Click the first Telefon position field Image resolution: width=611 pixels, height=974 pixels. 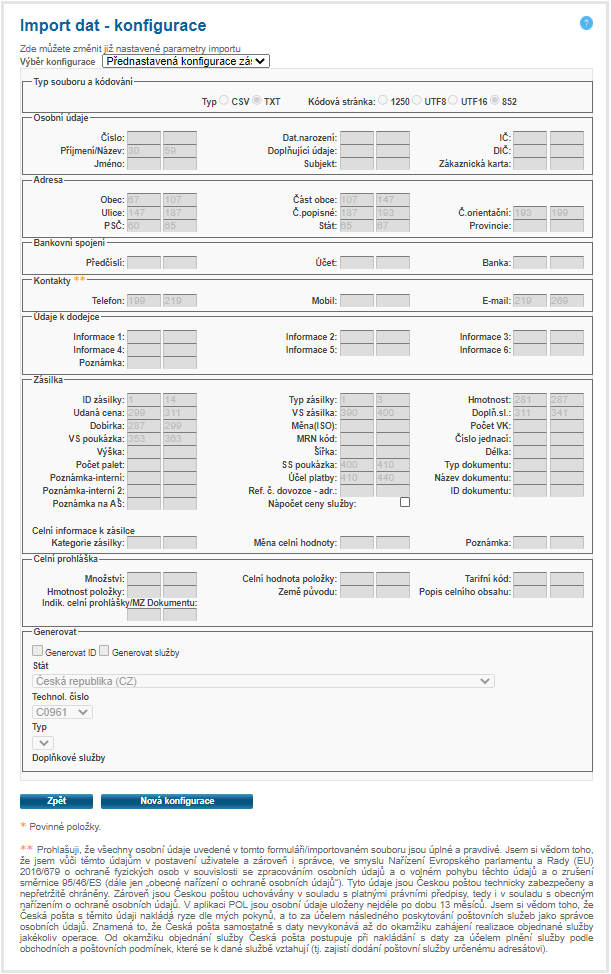[x=144, y=300]
